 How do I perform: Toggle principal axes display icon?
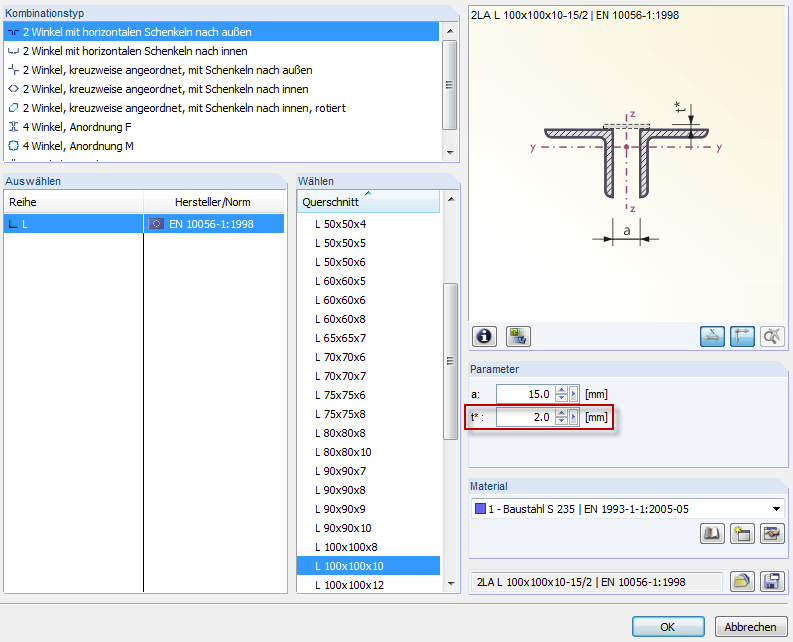coord(742,336)
